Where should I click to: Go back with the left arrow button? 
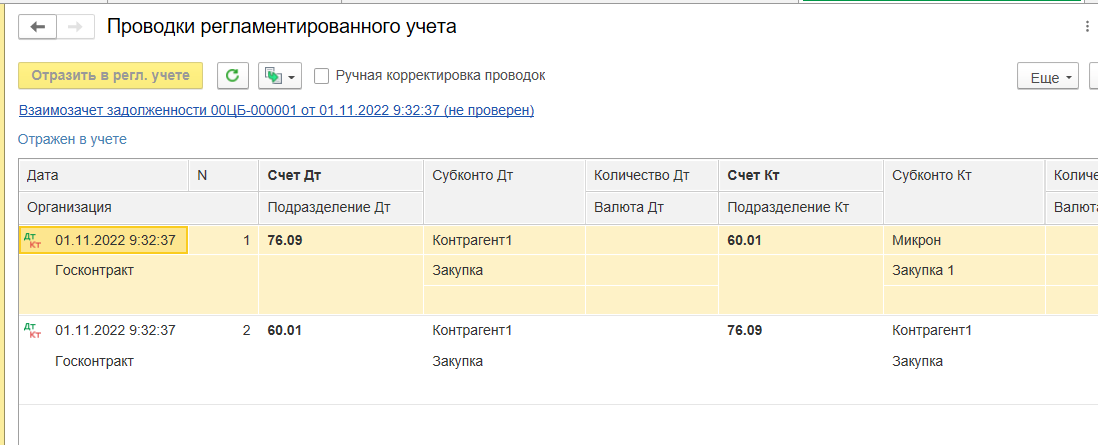coord(37,27)
